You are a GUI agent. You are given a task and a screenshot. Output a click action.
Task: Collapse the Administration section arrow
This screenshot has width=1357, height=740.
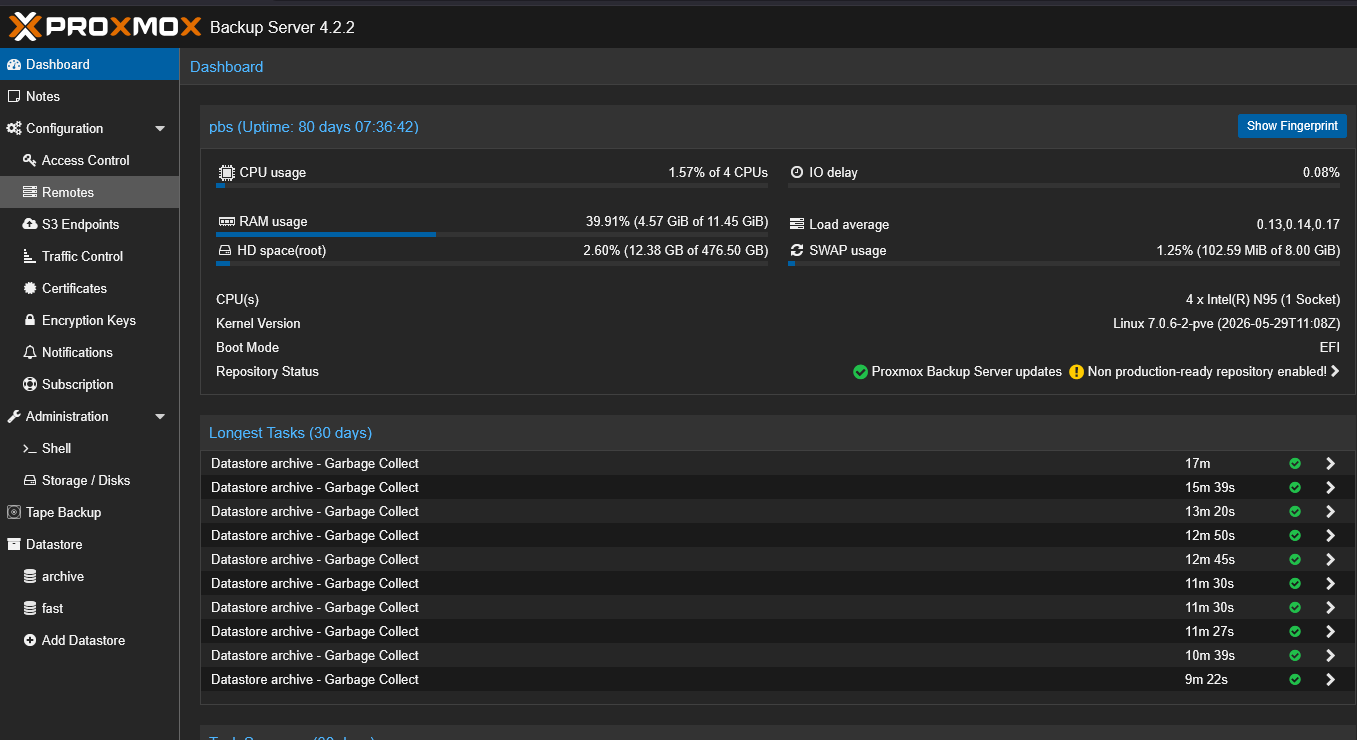click(x=160, y=416)
